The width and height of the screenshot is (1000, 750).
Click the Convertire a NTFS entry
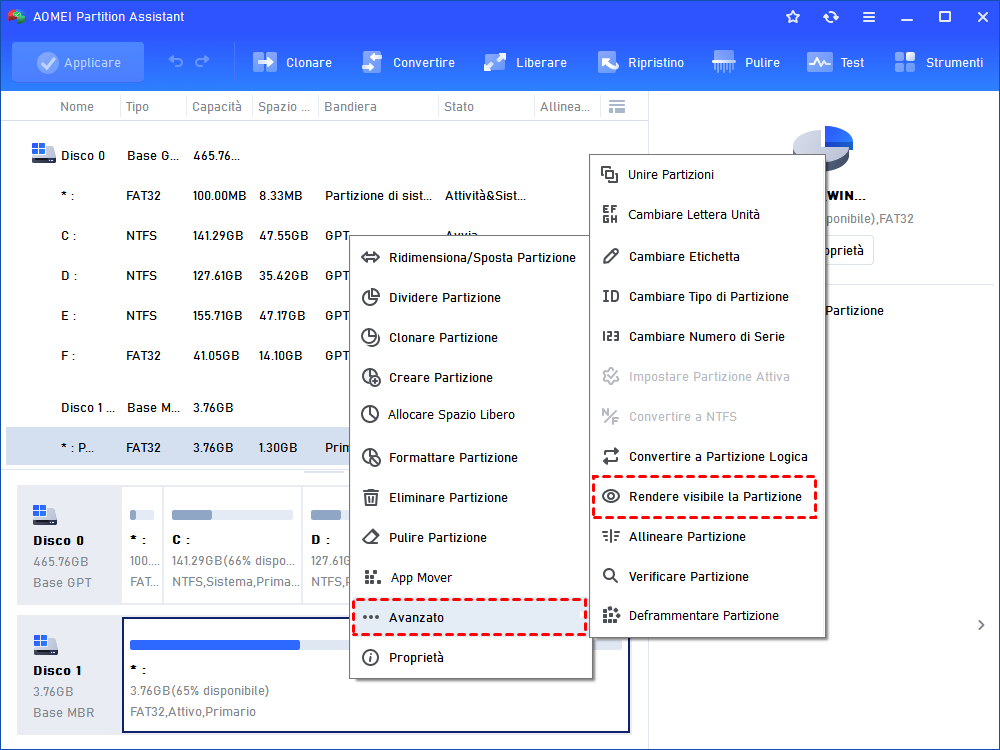tap(707, 417)
